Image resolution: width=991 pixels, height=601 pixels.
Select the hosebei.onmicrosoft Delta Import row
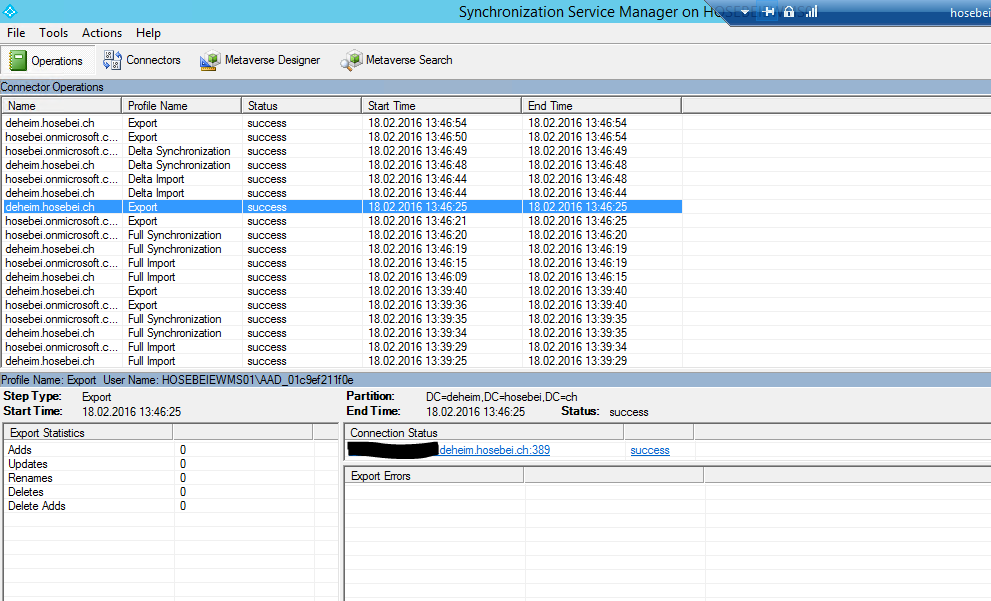(342, 179)
